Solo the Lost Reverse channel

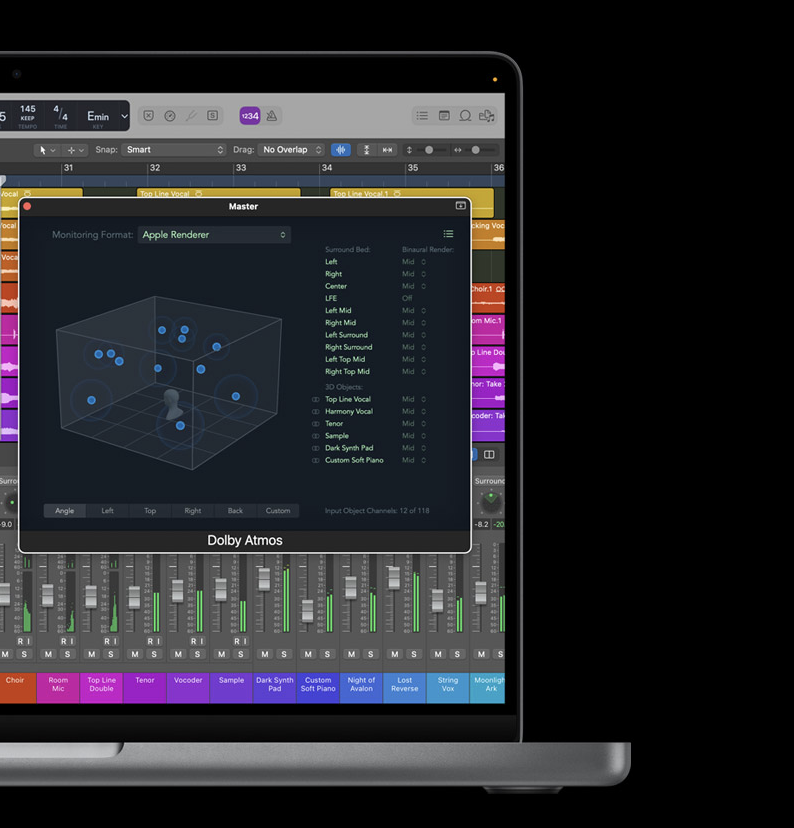pyautogui.click(x=414, y=654)
